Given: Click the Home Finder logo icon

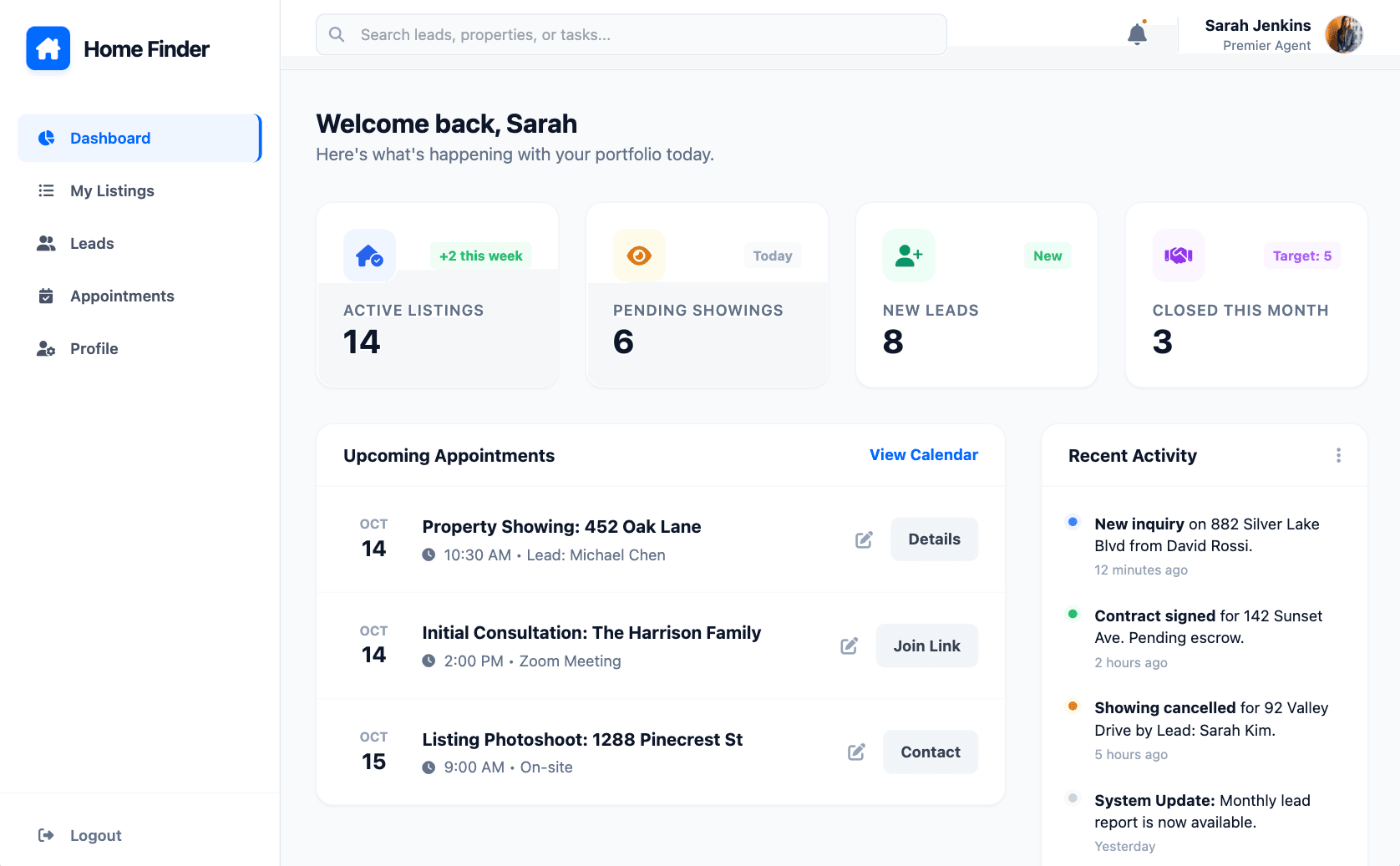Looking at the screenshot, I should [x=48, y=48].
